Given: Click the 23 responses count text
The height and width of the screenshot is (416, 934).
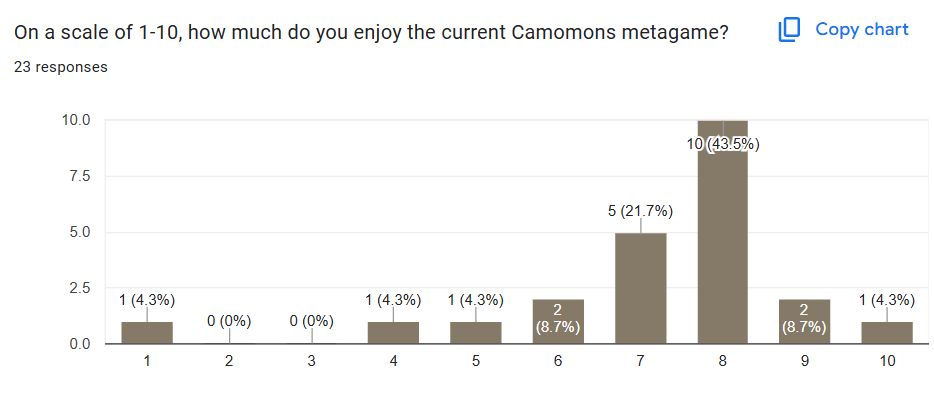Looking at the screenshot, I should tap(61, 67).
